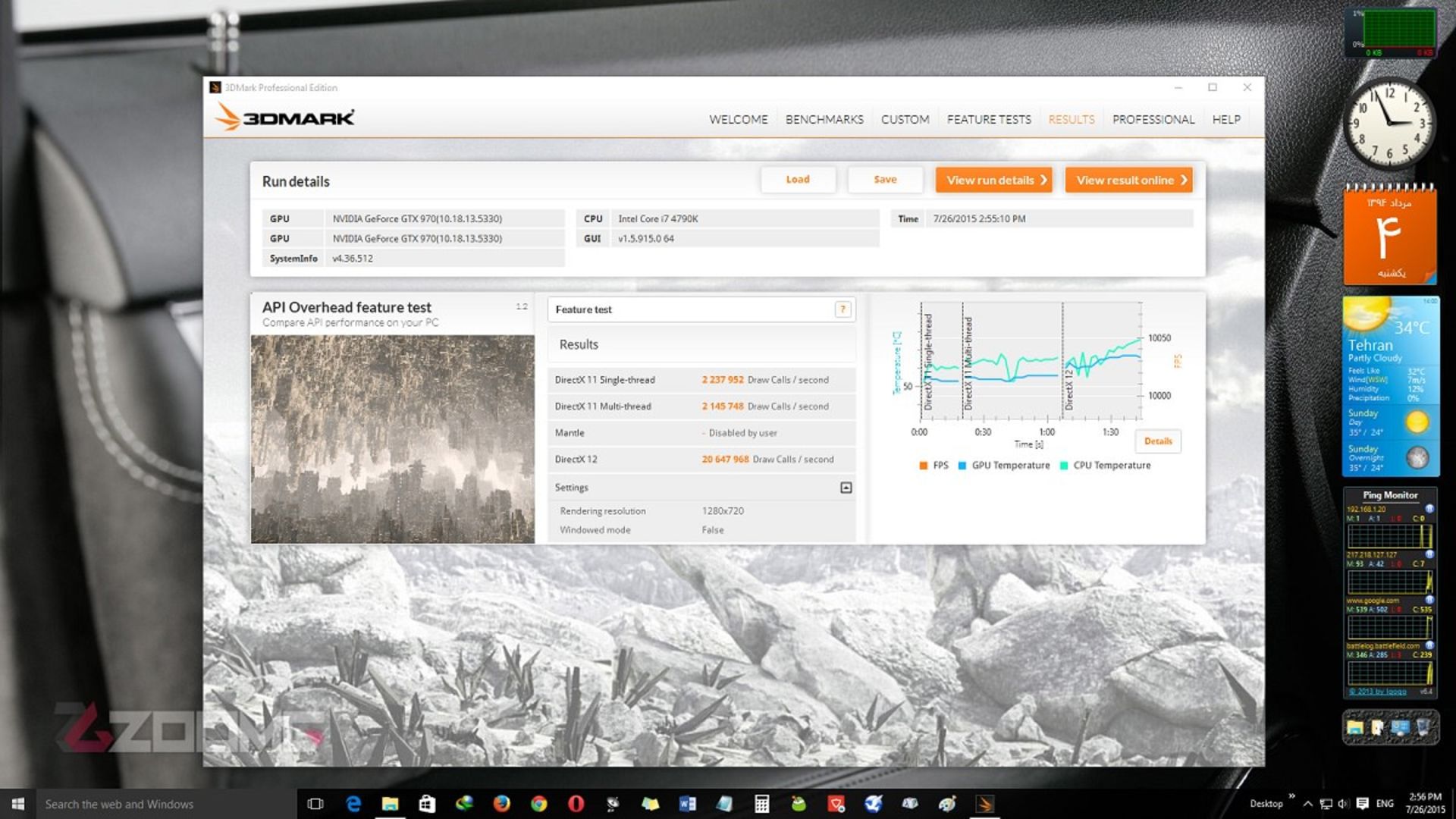
Task: Navigate to FEATURE TESTS tab
Action: [x=988, y=119]
